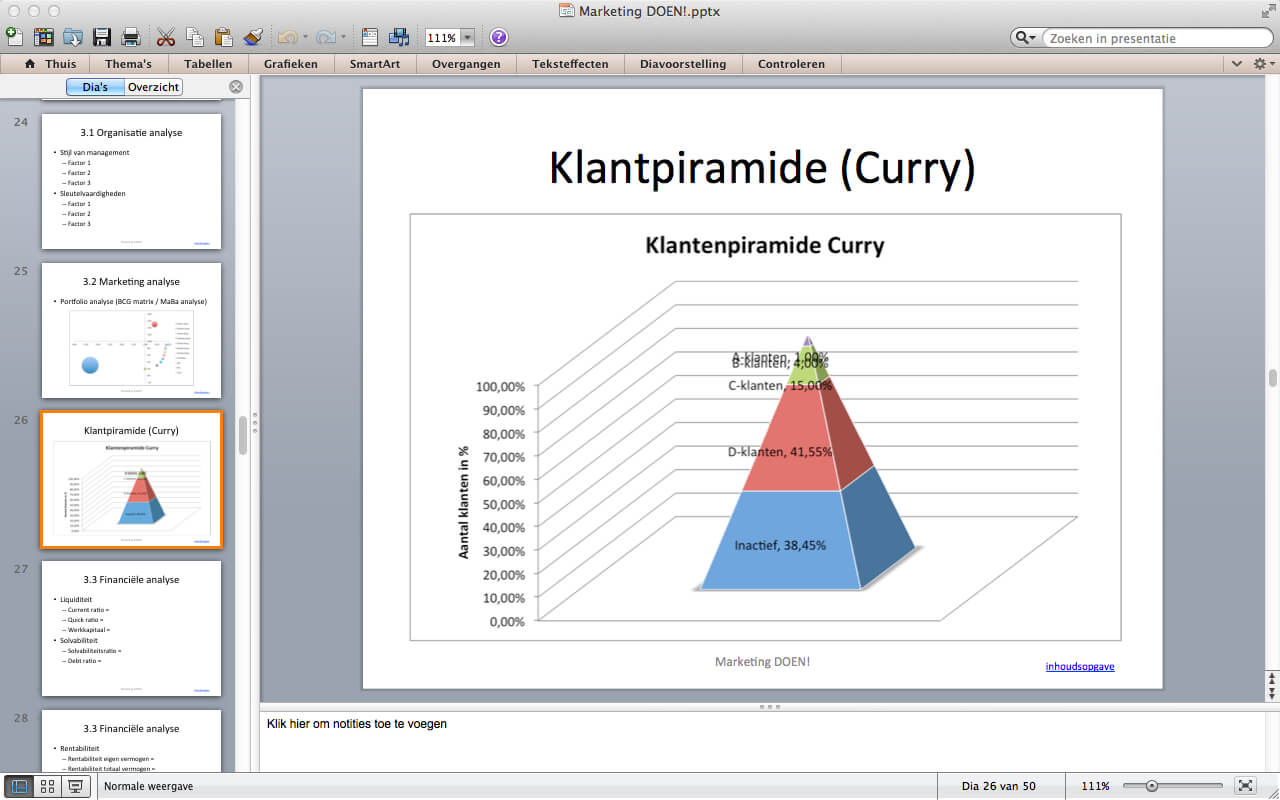Click in Zoeken in presentatie field
The image size is (1280, 800).
[x=1158, y=38]
